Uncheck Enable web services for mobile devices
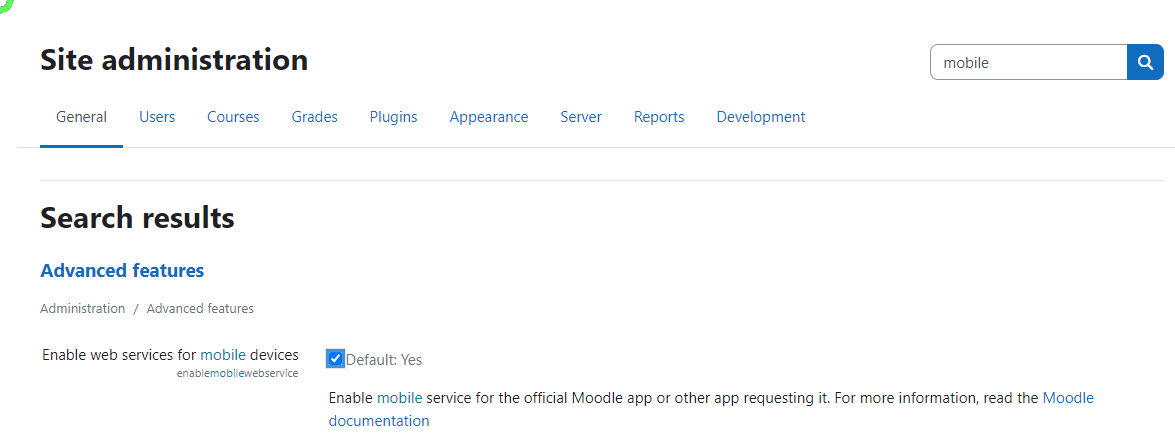The width and height of the screenshot is (1175, 437). click(336, 359)
